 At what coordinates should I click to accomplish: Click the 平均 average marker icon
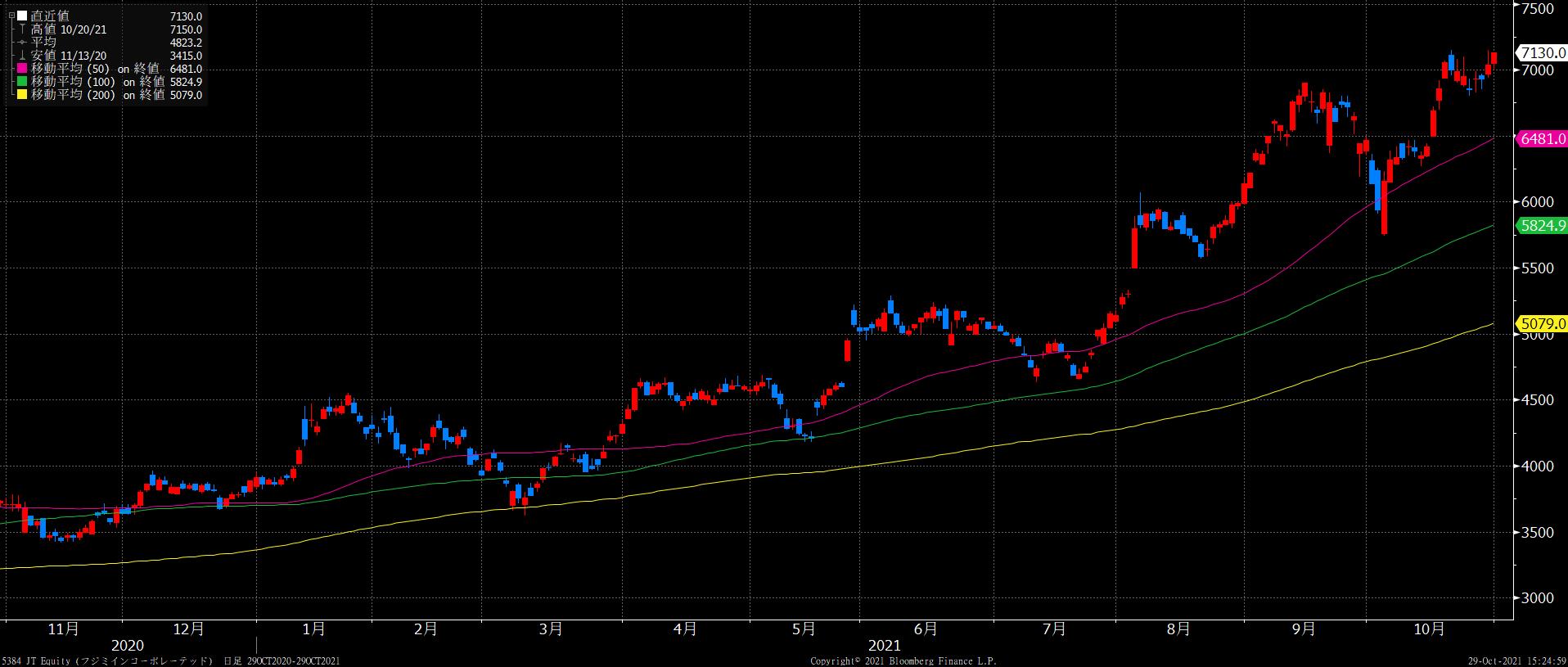(x=22, y=43)
